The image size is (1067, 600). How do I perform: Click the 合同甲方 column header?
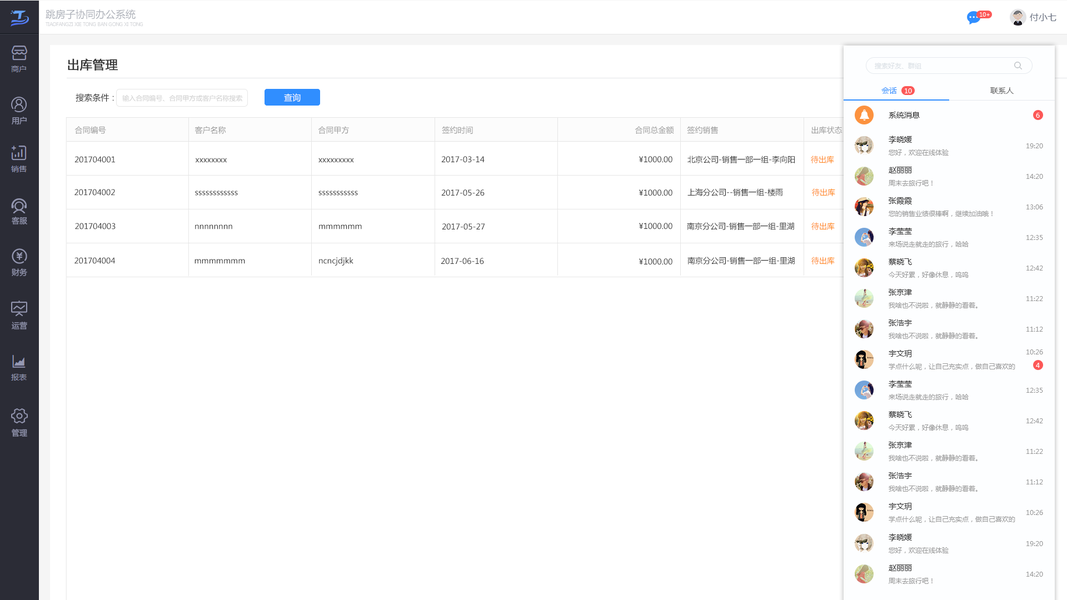333,130
